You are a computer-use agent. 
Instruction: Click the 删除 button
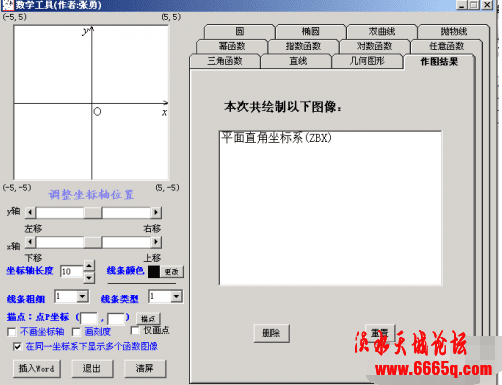pyautogui.click(x=271, y=333)
